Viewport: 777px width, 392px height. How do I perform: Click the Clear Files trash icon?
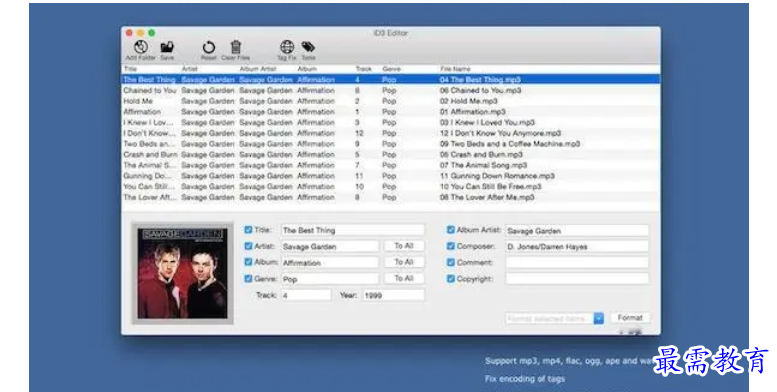click(x=236, y=47)
